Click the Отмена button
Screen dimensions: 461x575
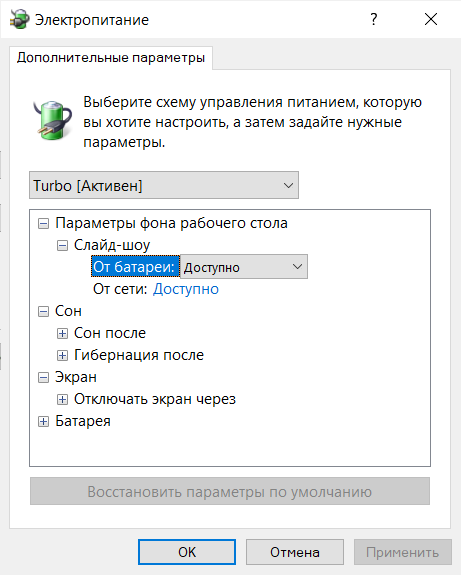pos(295,552)
